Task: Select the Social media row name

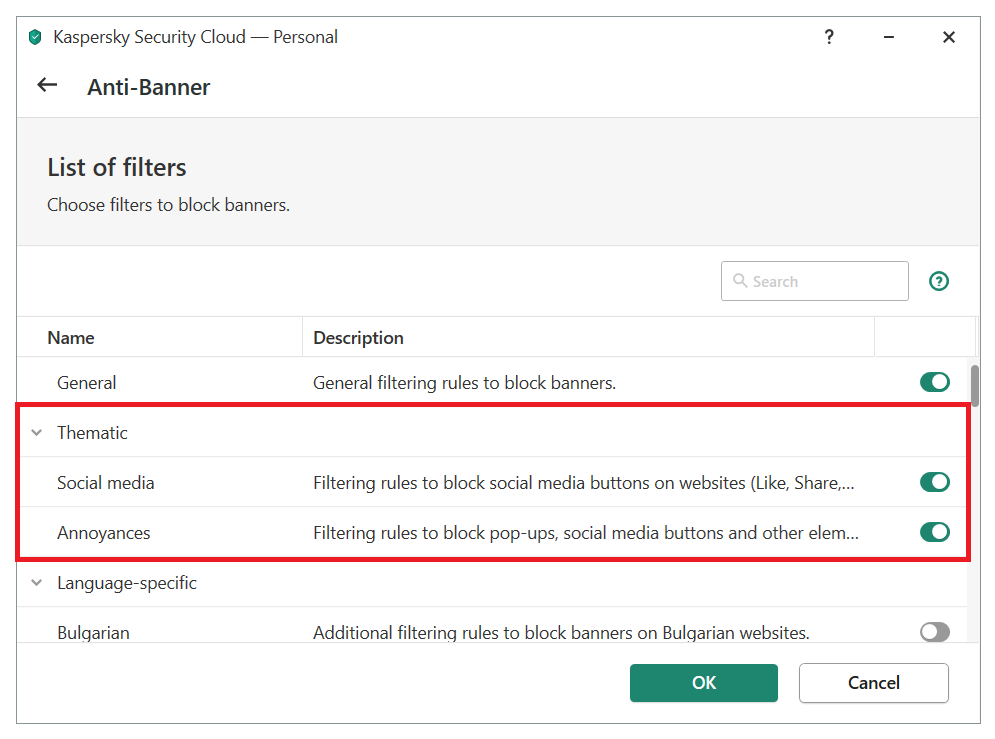Action: click(105, 483)
